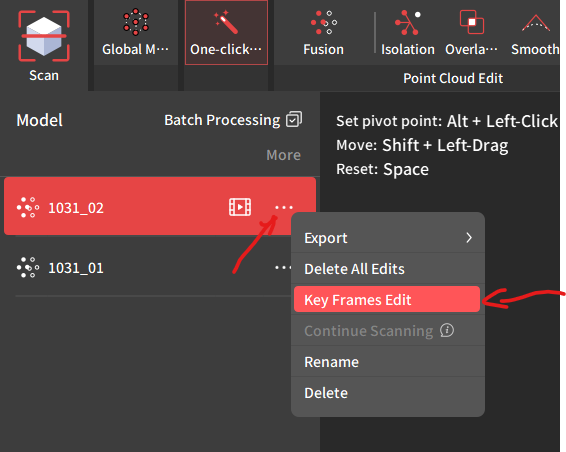566x452 pixels.
Task: Click the More link in Model panel
Action: (283, 155)
